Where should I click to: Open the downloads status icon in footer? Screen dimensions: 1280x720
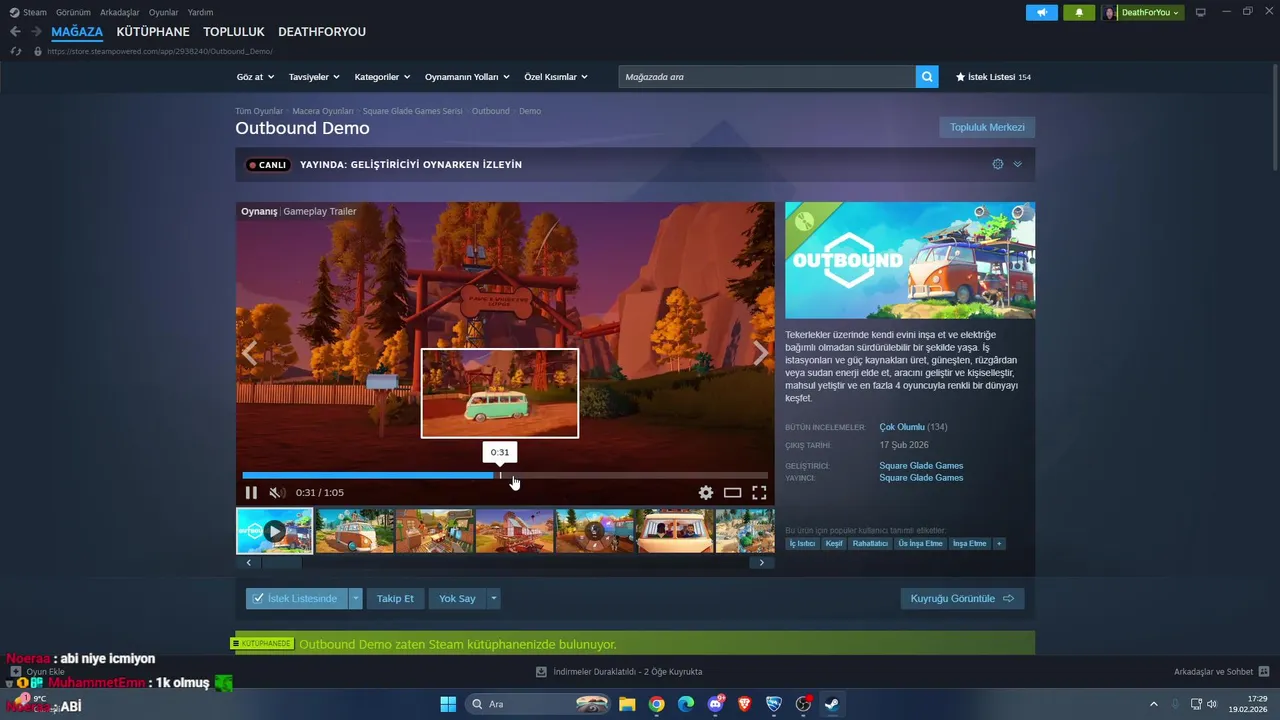click(541, 672)
